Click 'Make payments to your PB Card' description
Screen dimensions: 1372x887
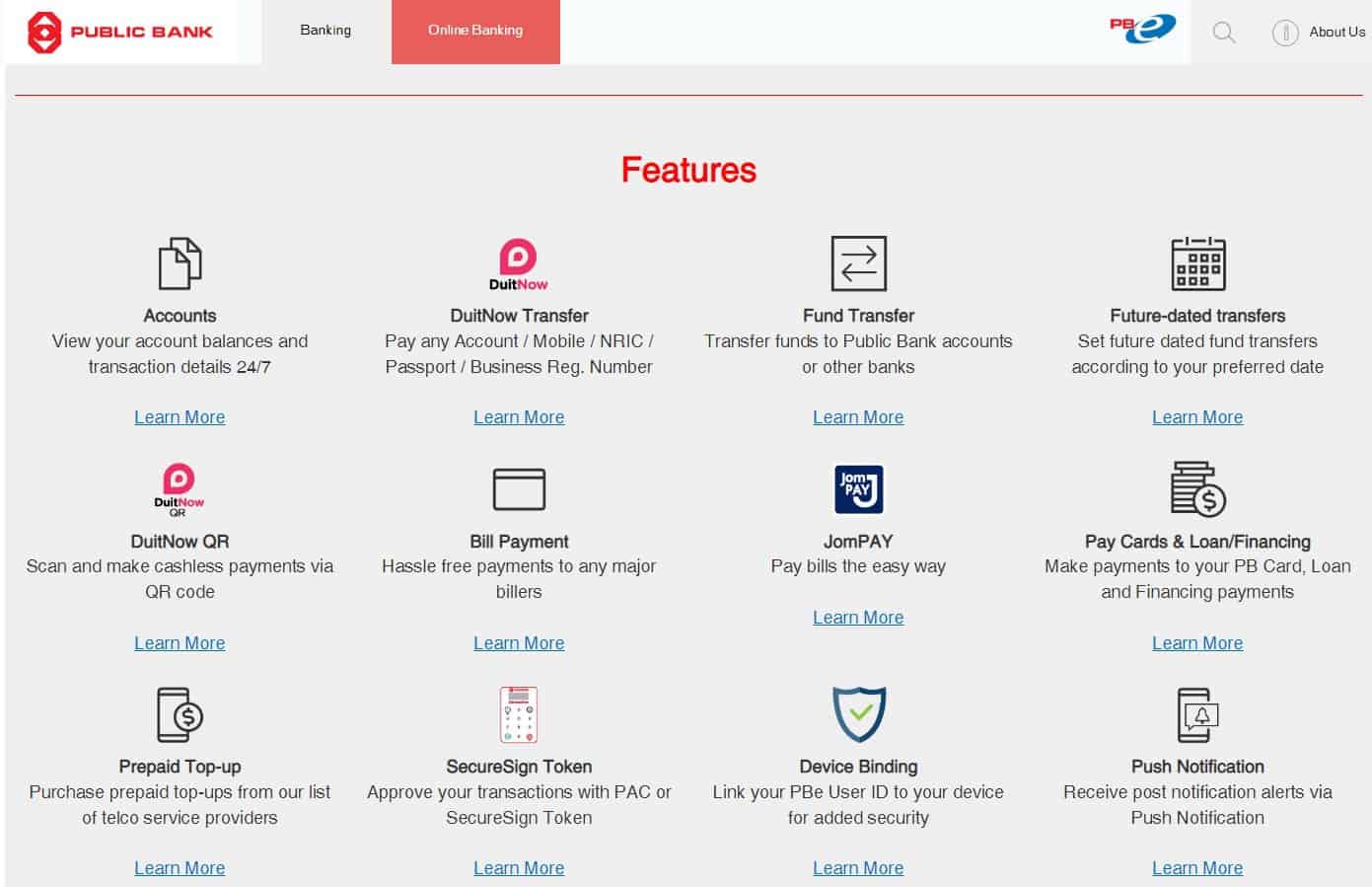click(x=1197, y=579)
